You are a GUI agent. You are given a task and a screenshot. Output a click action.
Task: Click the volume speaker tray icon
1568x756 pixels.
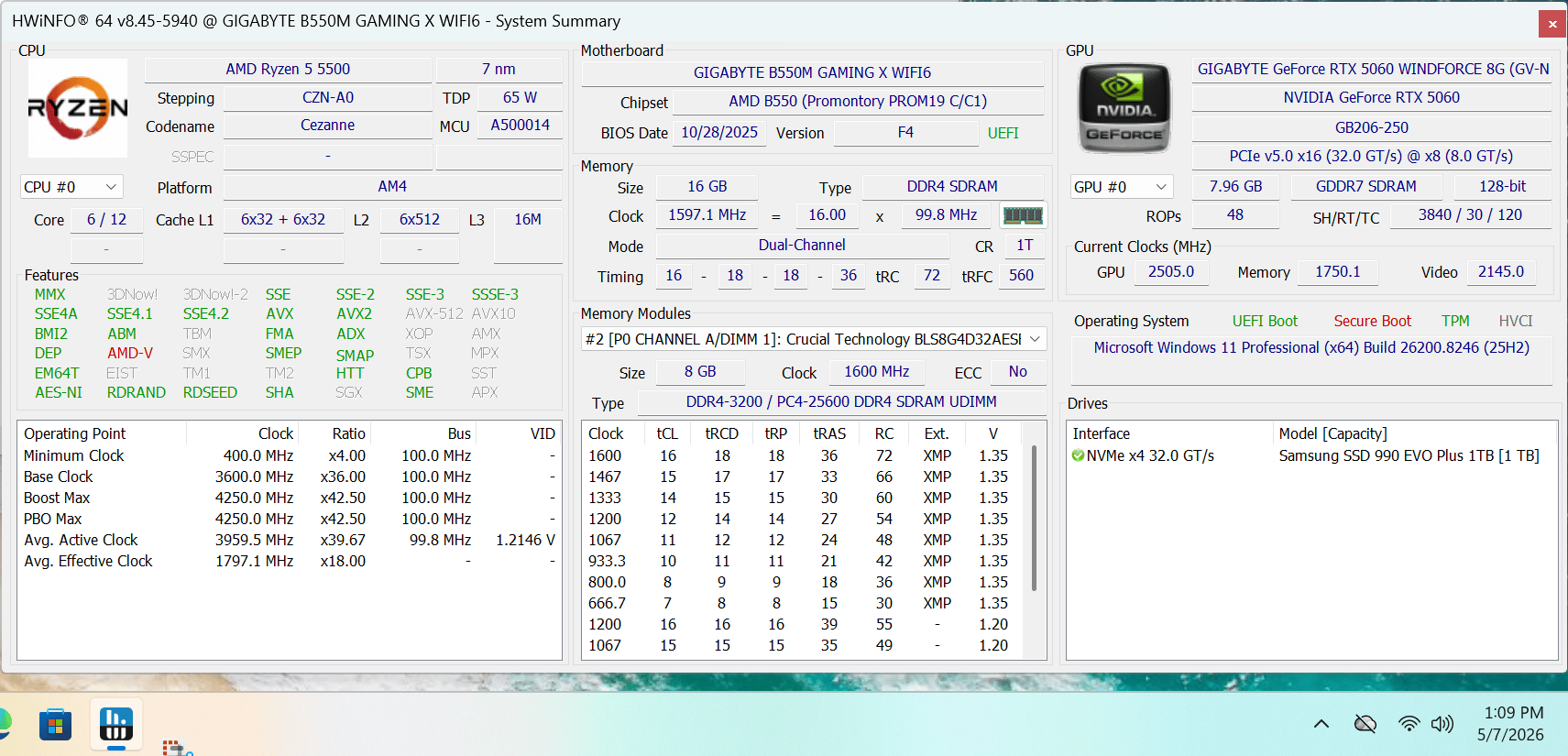[x=1442, y=724]
